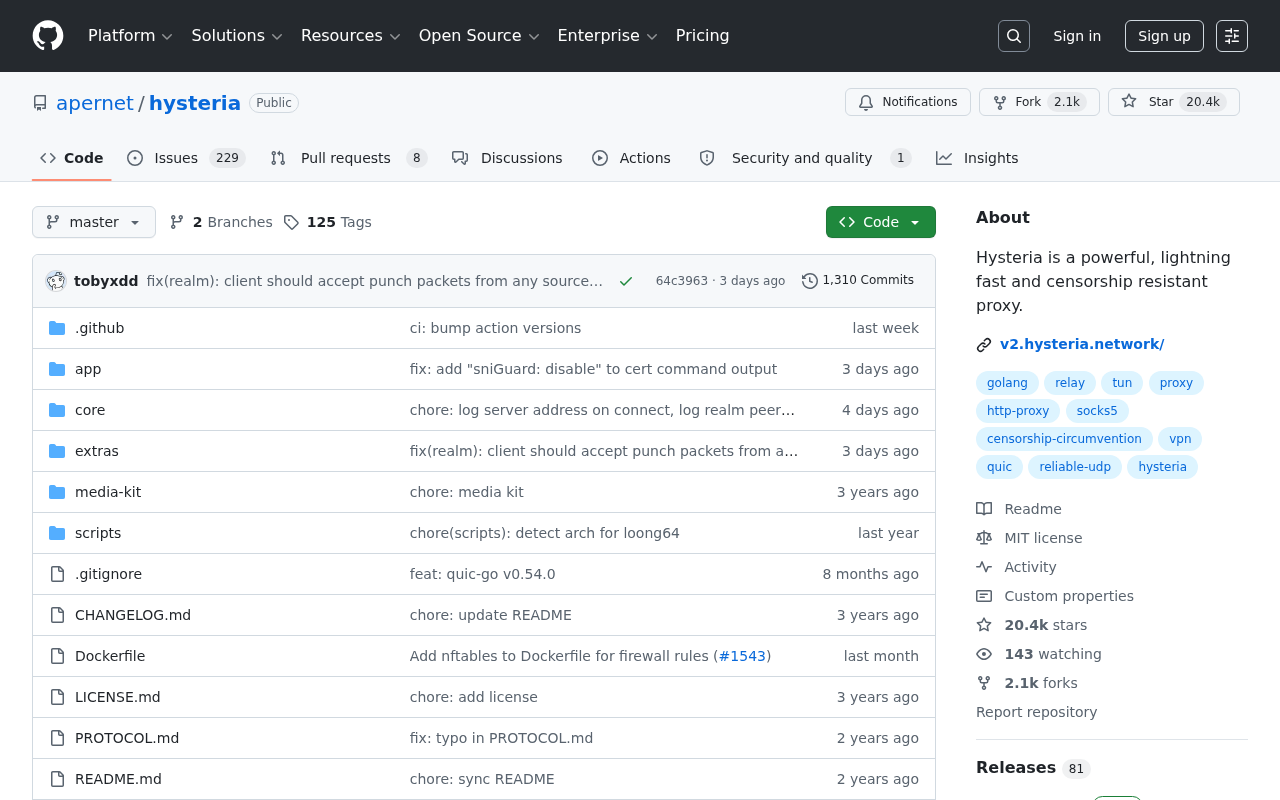Click the pulse icon beside Activity
The width and height of the screenshot is (1280, 800).
pyautogui.click(x=984, y=567)
